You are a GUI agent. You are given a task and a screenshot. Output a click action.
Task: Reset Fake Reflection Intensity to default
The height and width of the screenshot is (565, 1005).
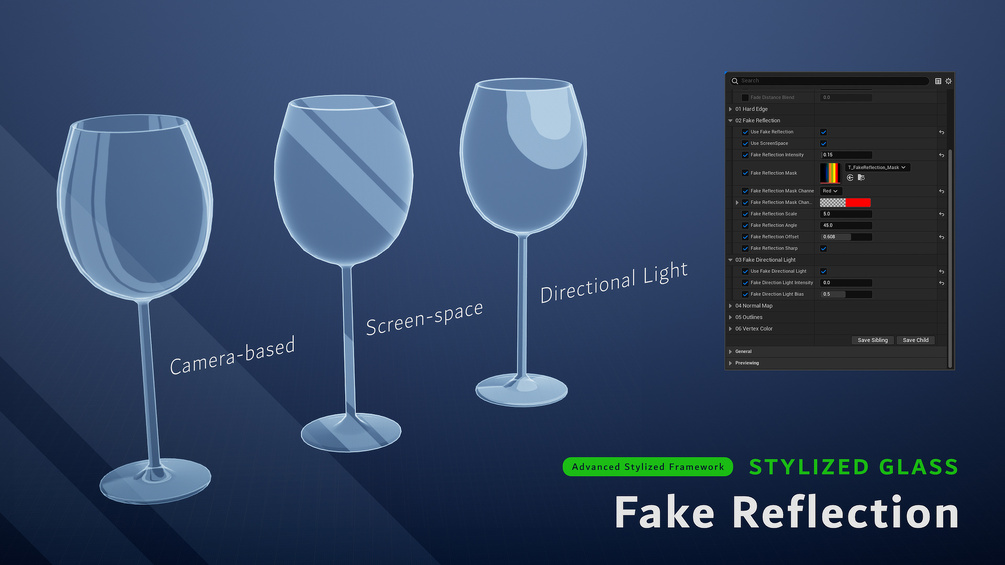(942, 155)
